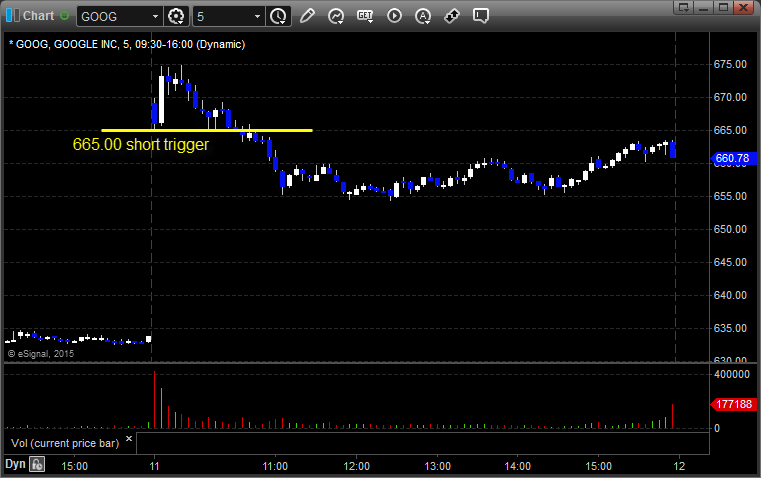Image resolution: width=761 pixels, height=478 pixels.
Task: Minimize the chart window
Action: (703, 7)
